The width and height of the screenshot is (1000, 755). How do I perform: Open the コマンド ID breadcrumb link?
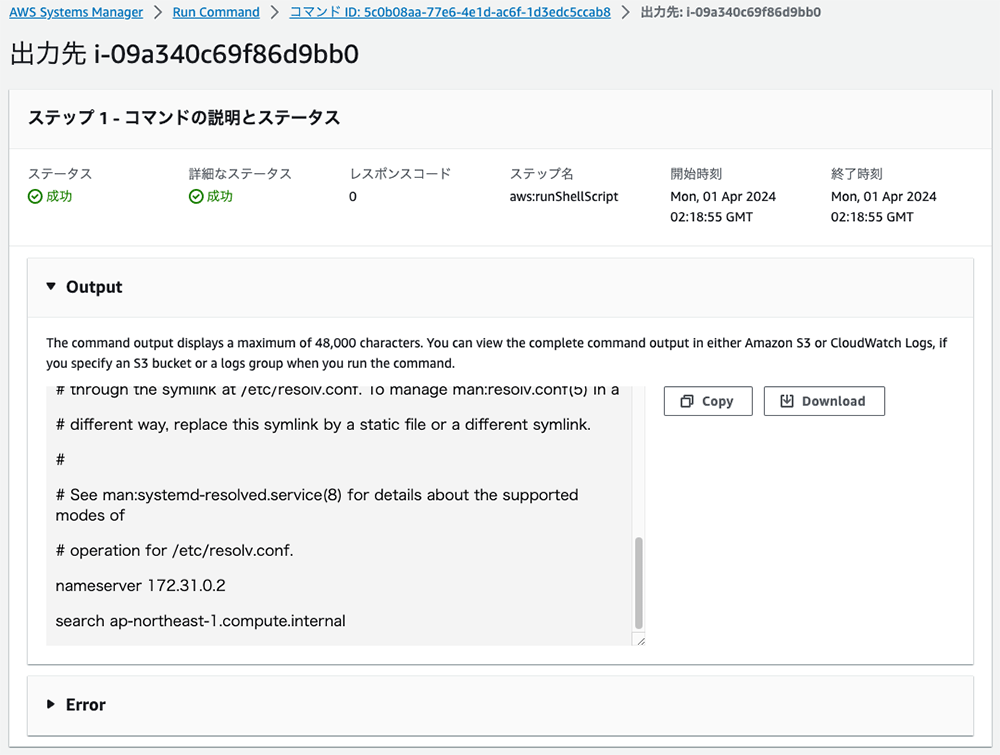coord(450,12)
